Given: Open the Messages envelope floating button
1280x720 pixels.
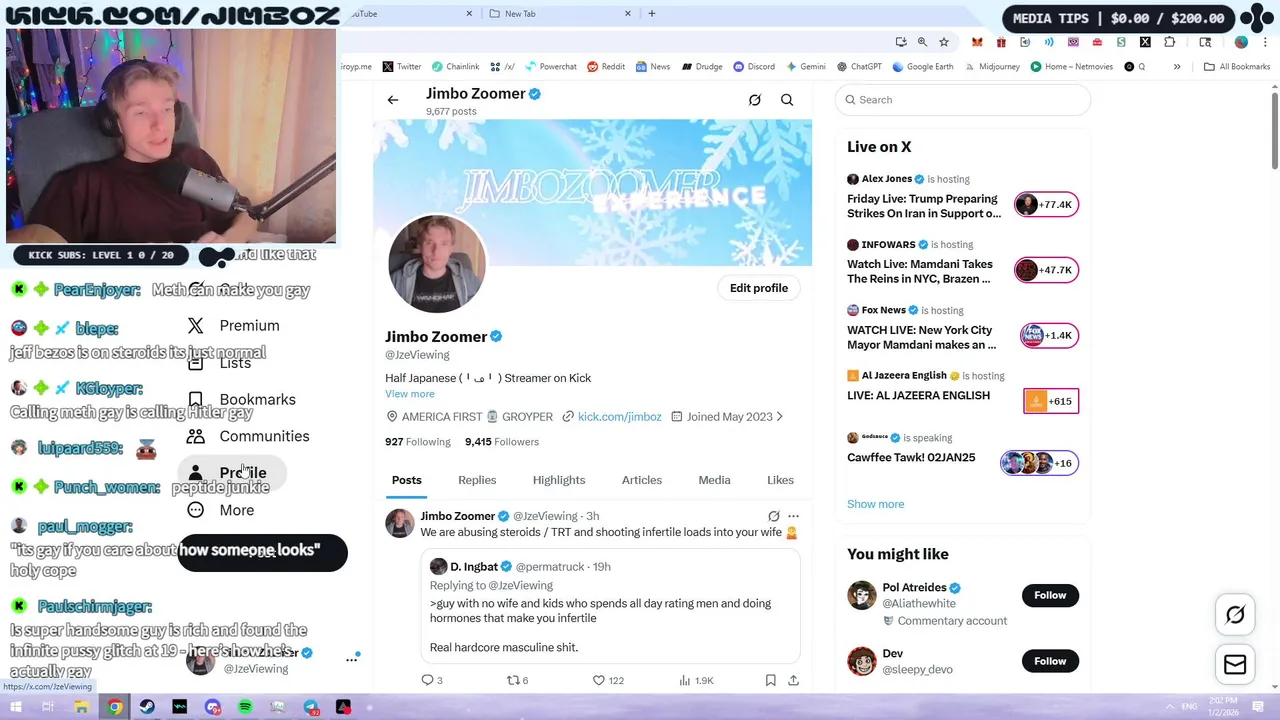Looking at the screenshot, I should (x=1235, y=665).
